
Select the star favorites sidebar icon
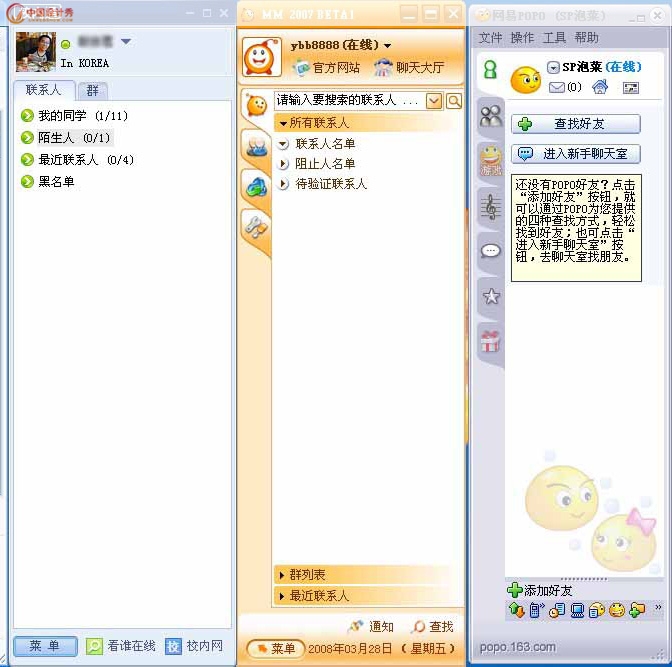(491, 296)
